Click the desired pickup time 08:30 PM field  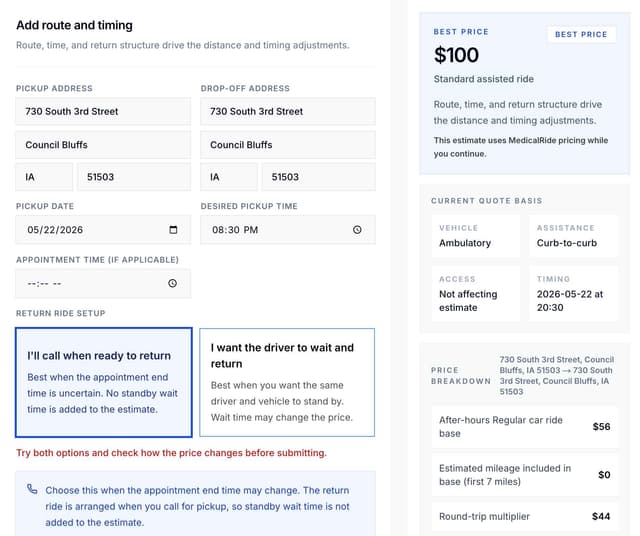(288, 230)
